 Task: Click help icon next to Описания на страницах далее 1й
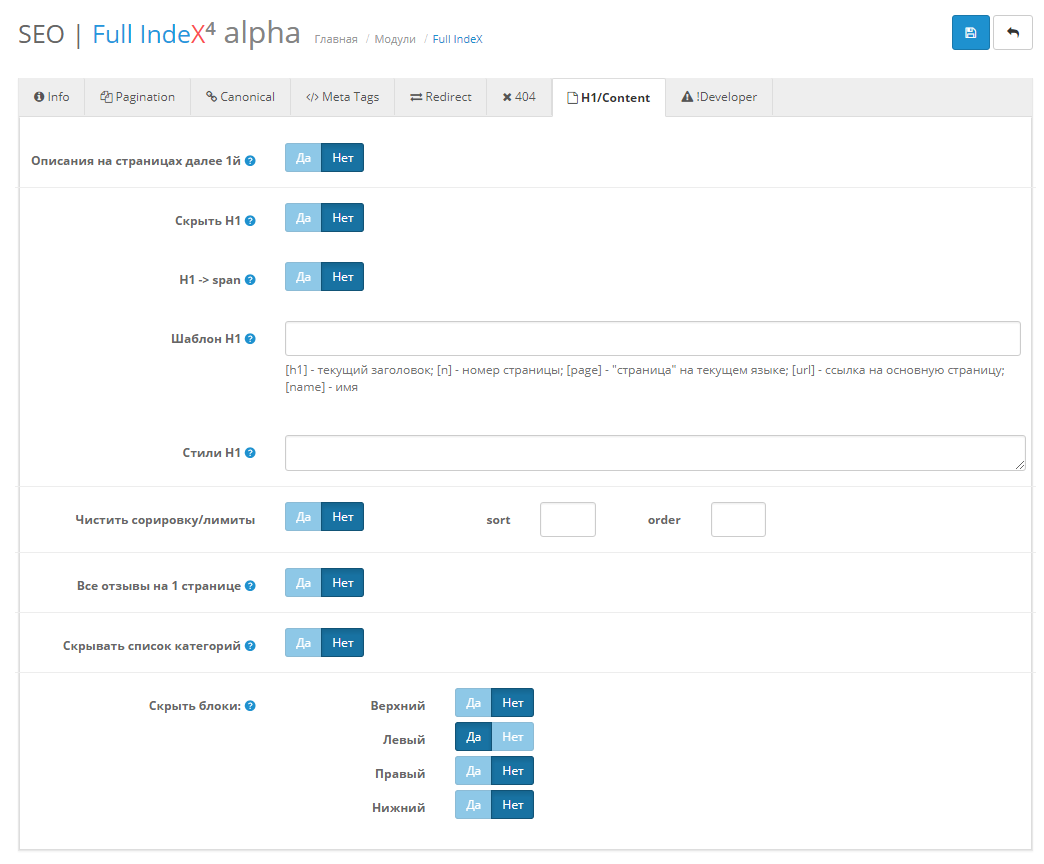tap(250, 161)
